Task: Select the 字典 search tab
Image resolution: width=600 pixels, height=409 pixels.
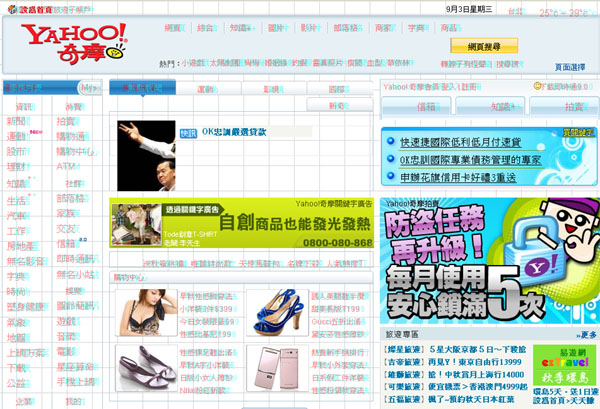Action: [418, 28]
